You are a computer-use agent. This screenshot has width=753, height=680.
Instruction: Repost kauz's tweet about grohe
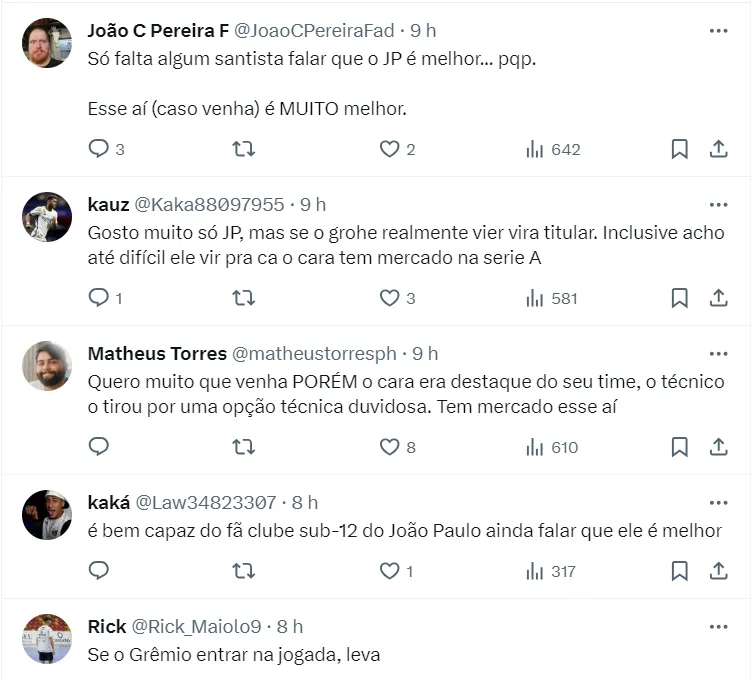(x=243, y=298)
